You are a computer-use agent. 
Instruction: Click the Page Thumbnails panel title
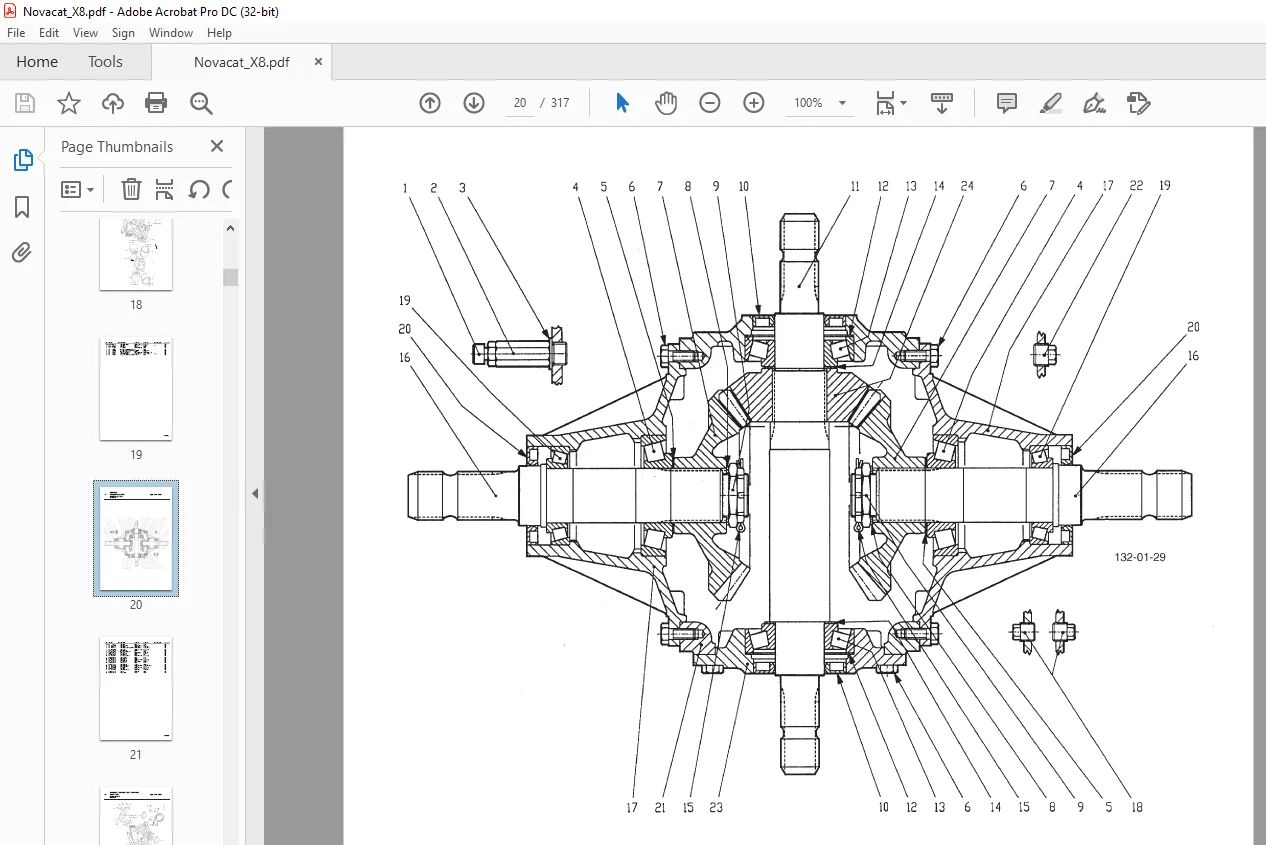(117, 146)
